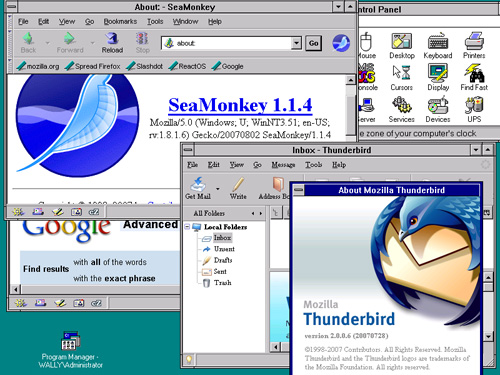Open SeaMonkey Window menu
This screenshot has height=375, width=500.
pyautogui.click(x=185, y=22)
